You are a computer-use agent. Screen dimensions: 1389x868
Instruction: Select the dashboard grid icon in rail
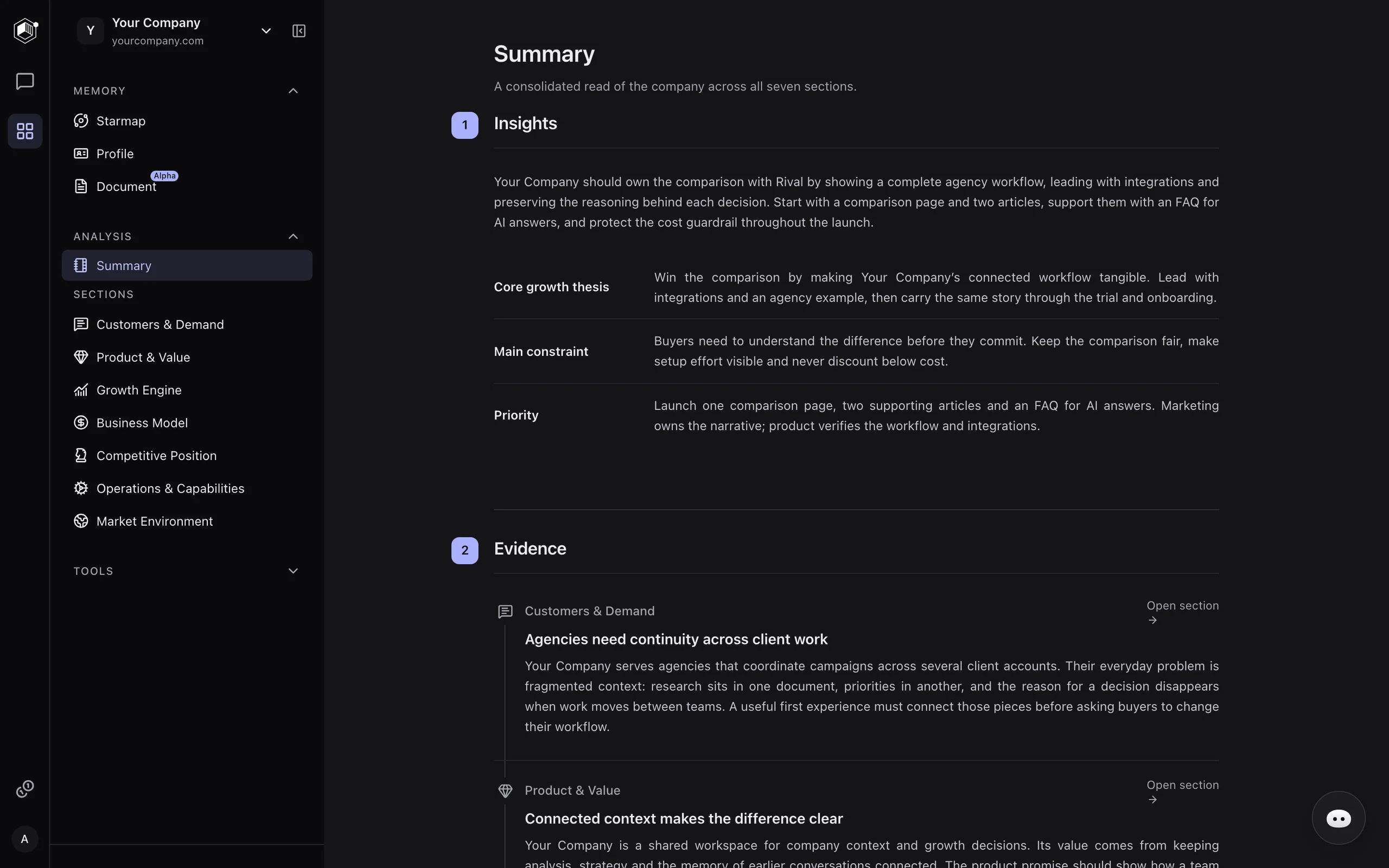[24, 131]
